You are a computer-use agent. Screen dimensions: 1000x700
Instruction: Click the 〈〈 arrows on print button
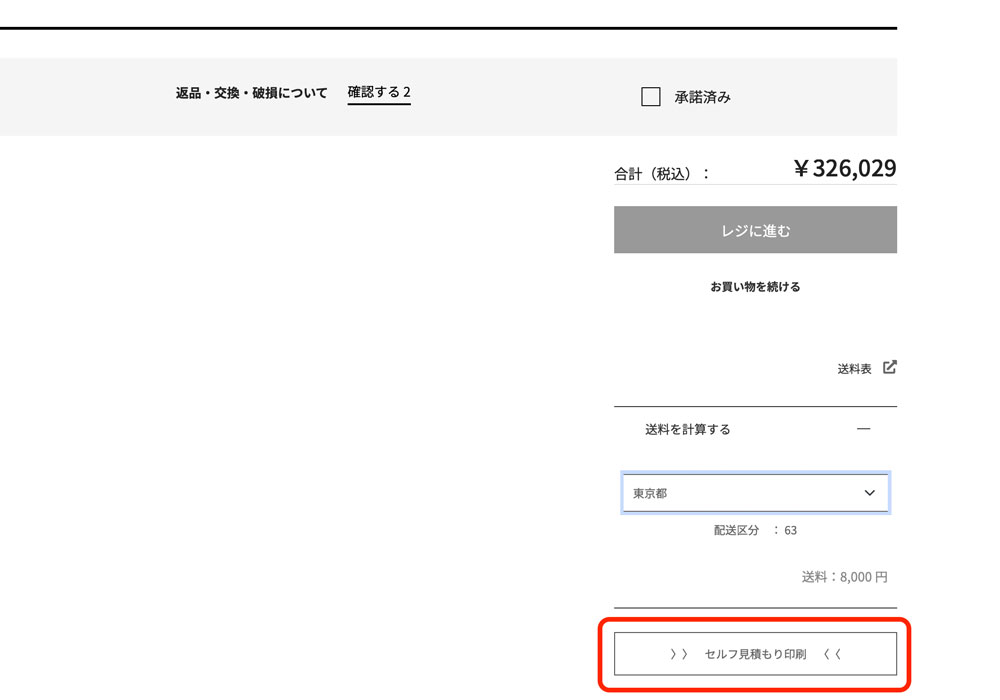click(832, 655)
